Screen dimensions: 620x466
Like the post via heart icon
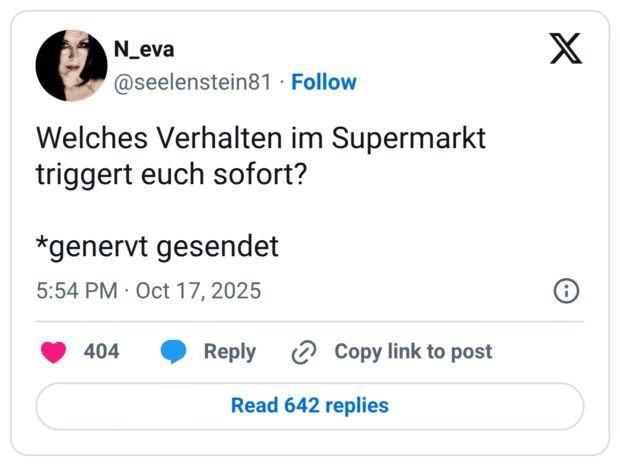click(53, 352)
